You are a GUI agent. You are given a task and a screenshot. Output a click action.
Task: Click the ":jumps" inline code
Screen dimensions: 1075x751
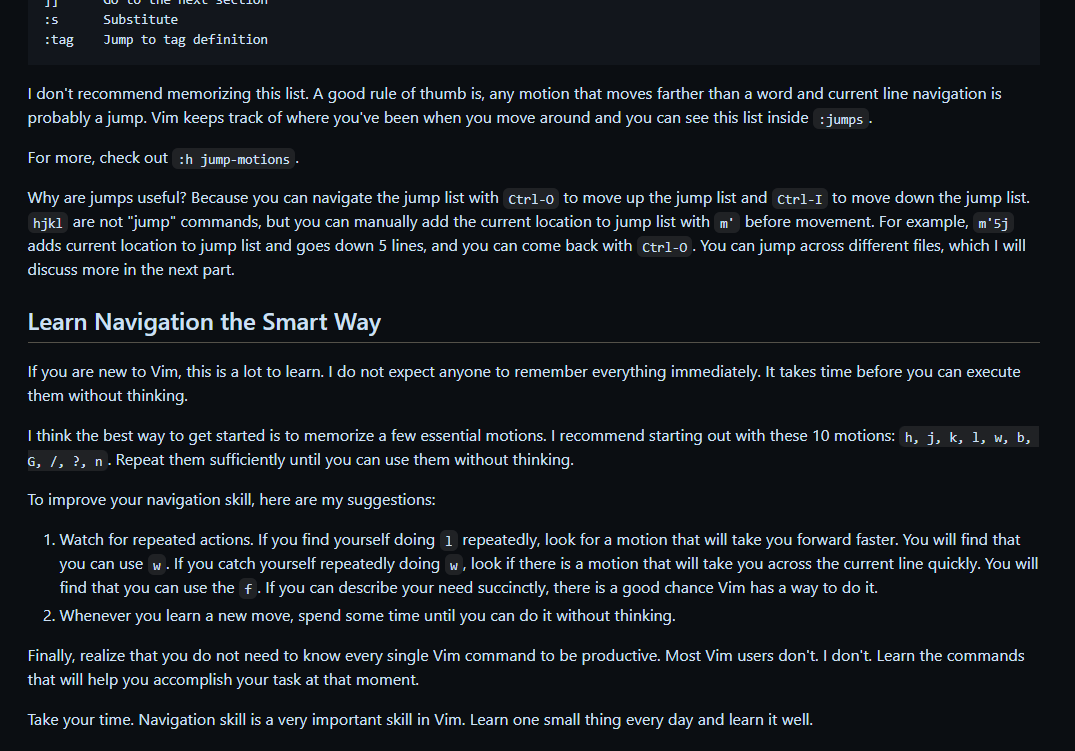coord(840,120)
